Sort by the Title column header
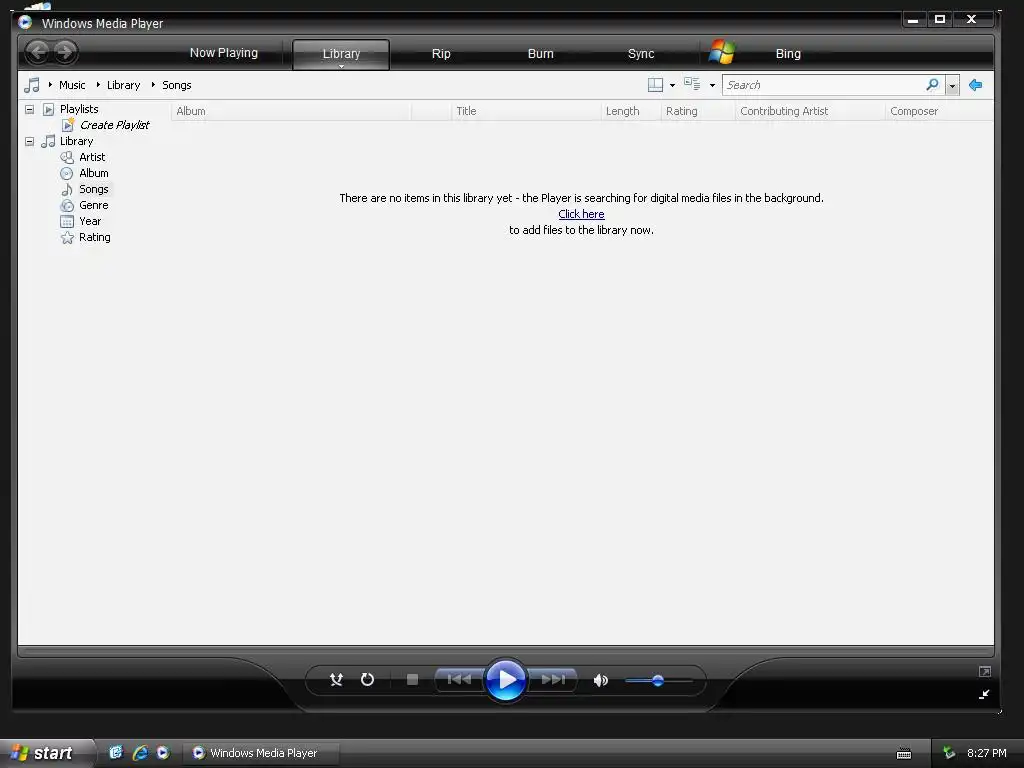Viewport: 1024px width, 768px height. coord(526,111)
